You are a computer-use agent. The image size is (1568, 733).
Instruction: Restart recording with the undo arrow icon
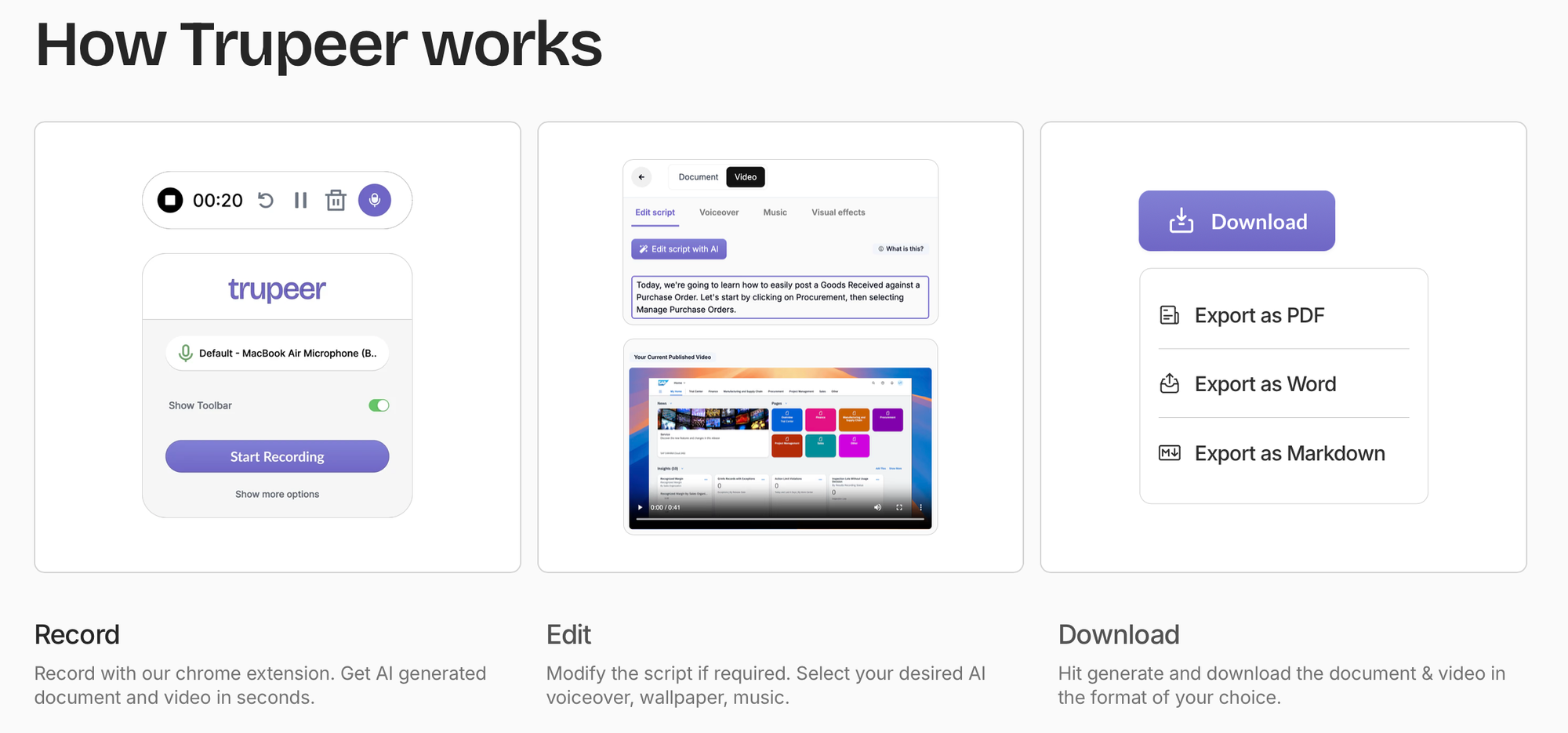(x=266, y=200)
